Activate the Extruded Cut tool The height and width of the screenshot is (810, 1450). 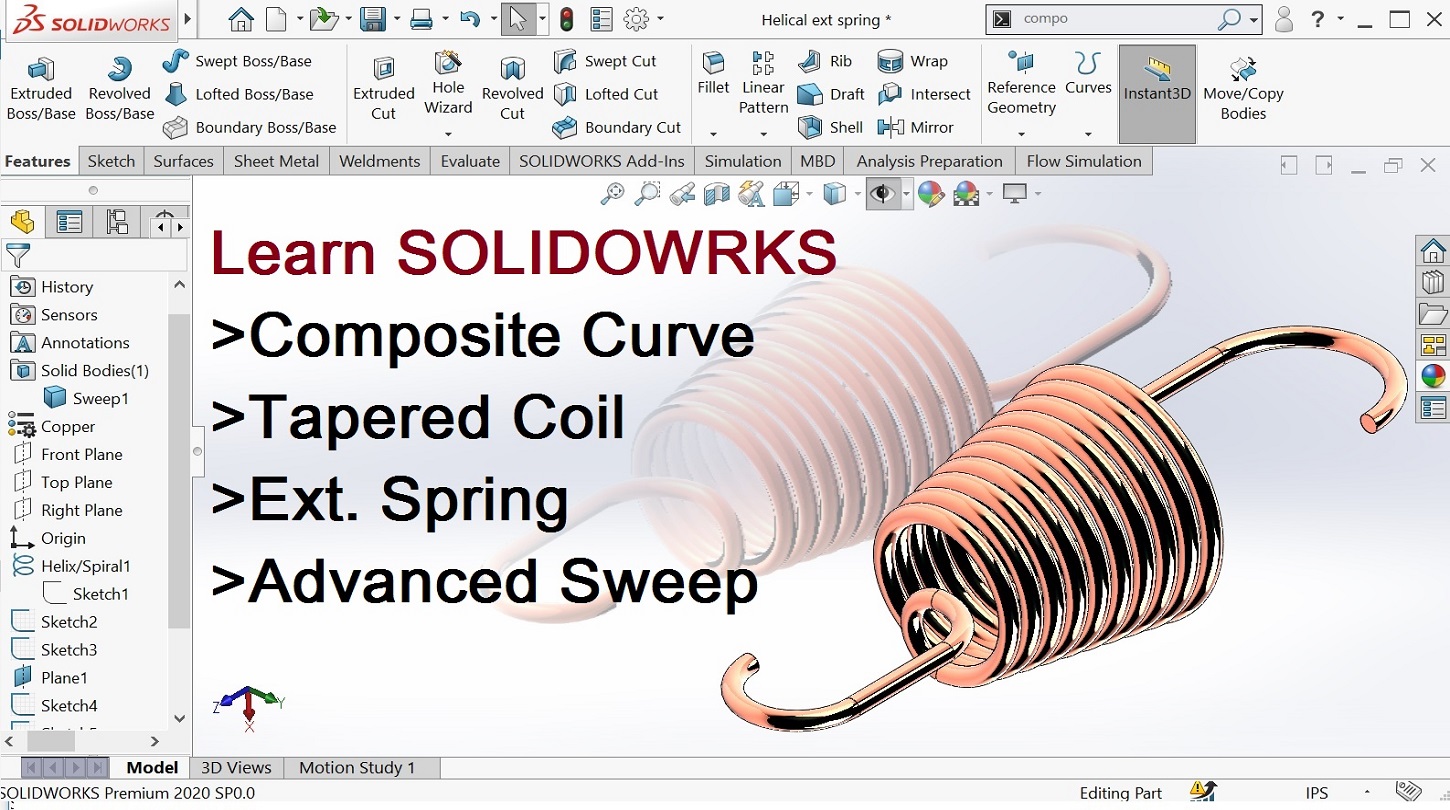pyautogui.click(x=384, y=88)
